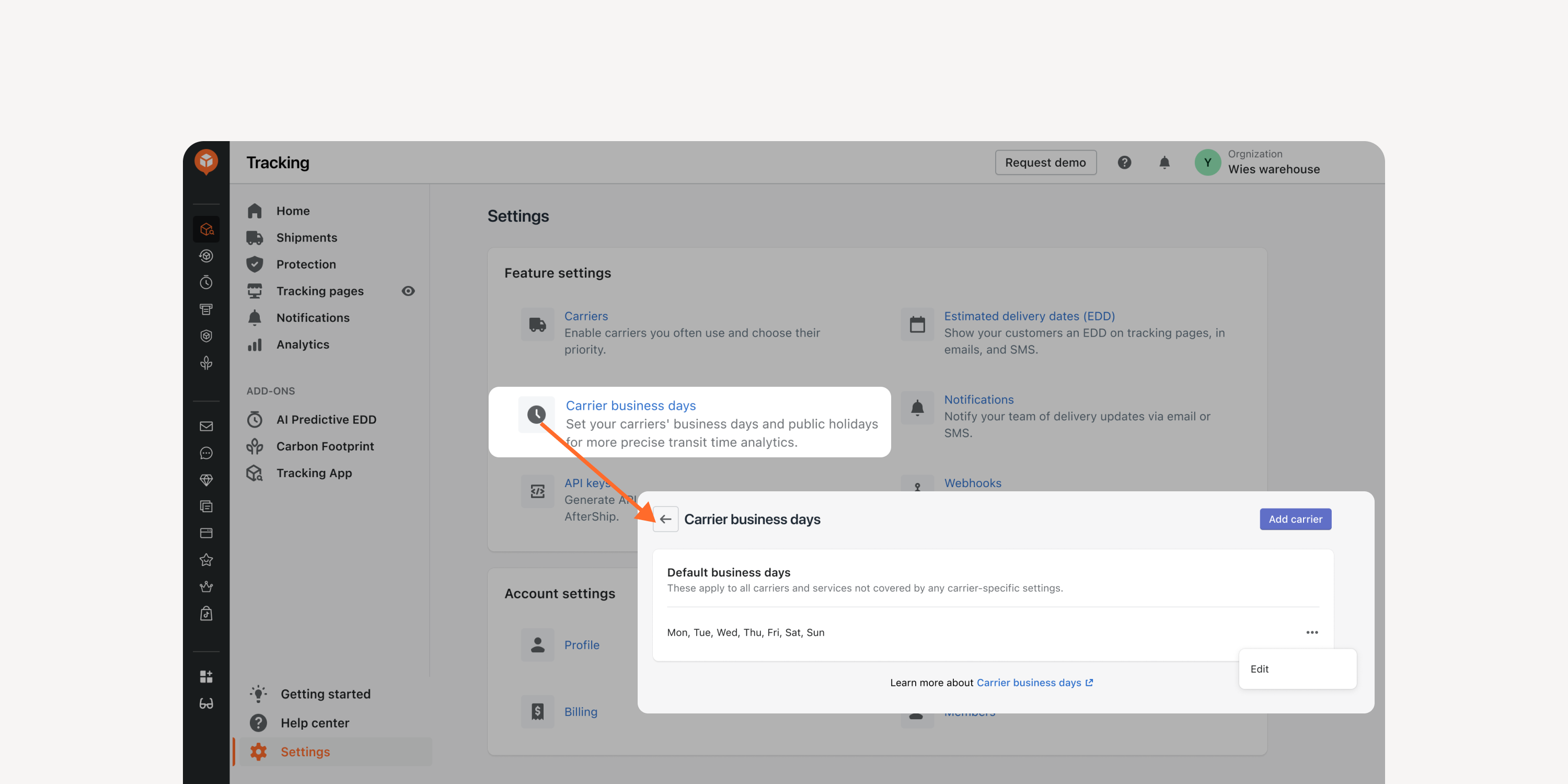The height and width of the screenshot is (784, 1568).
Task: Open the Carriers settings link
Action: pyautogui.click(x=585, y=316)
